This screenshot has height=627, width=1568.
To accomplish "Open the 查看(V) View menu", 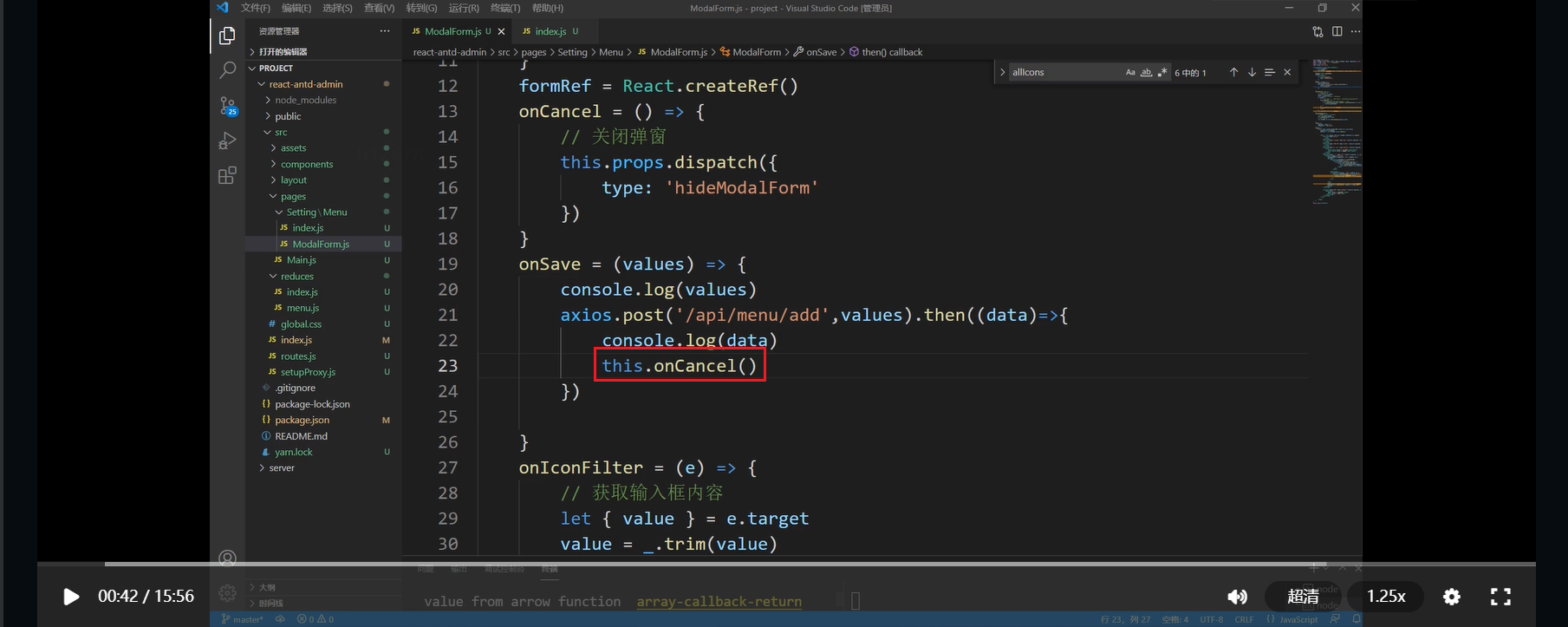I will pyautogui.click(x=379, y=8).
